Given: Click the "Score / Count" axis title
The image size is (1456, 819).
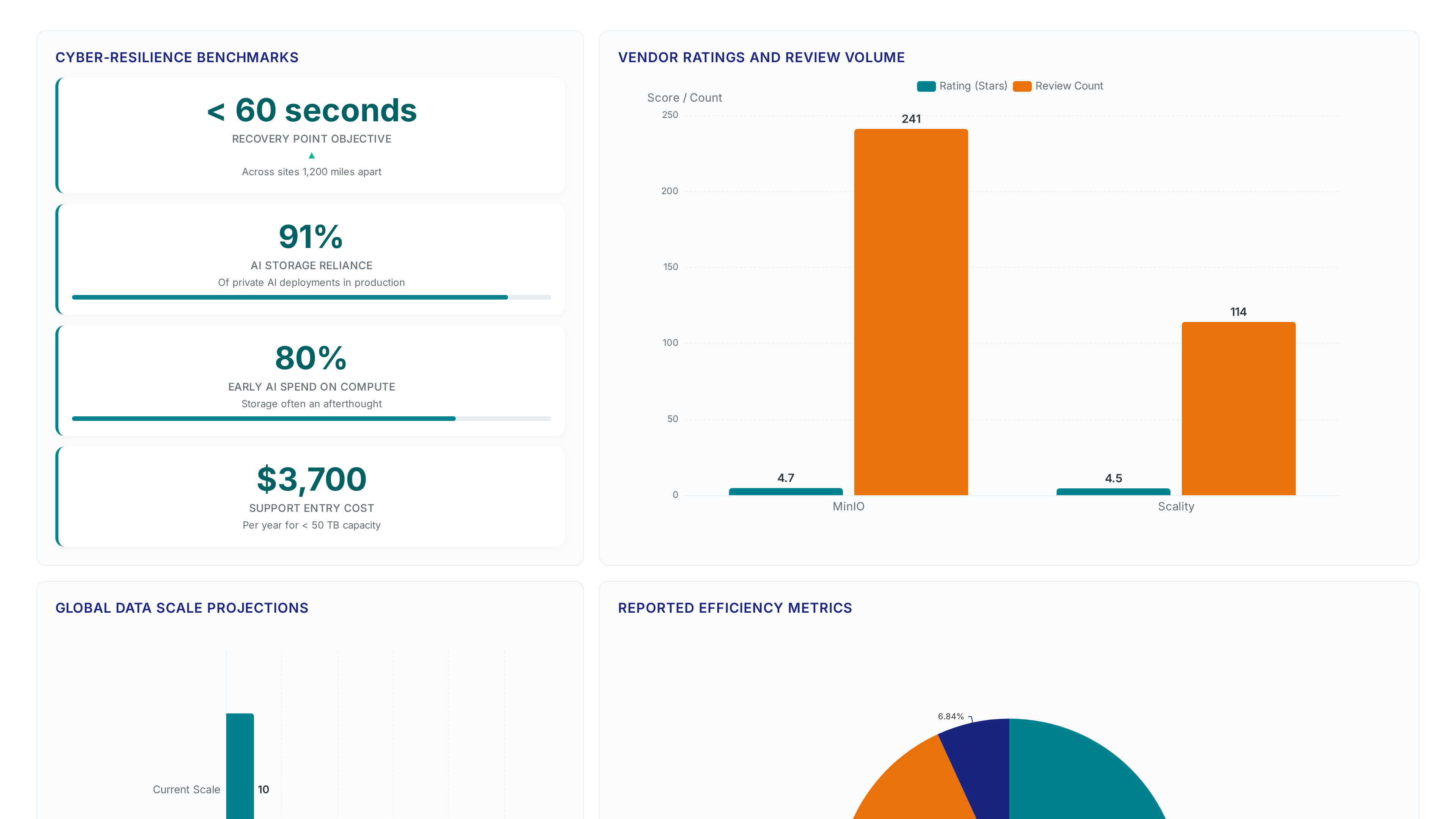Looking at the screenshot, I should pyautogui.click(x=684, y=98).
